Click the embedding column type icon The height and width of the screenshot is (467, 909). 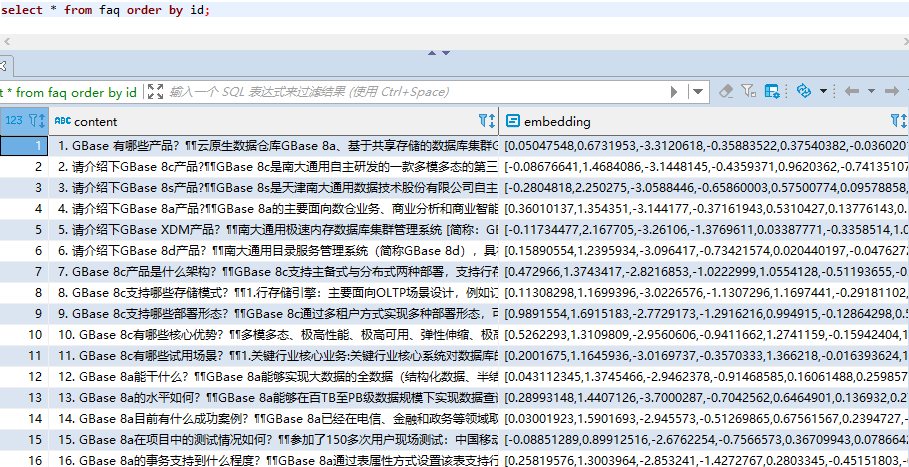[x=512, y=121]
